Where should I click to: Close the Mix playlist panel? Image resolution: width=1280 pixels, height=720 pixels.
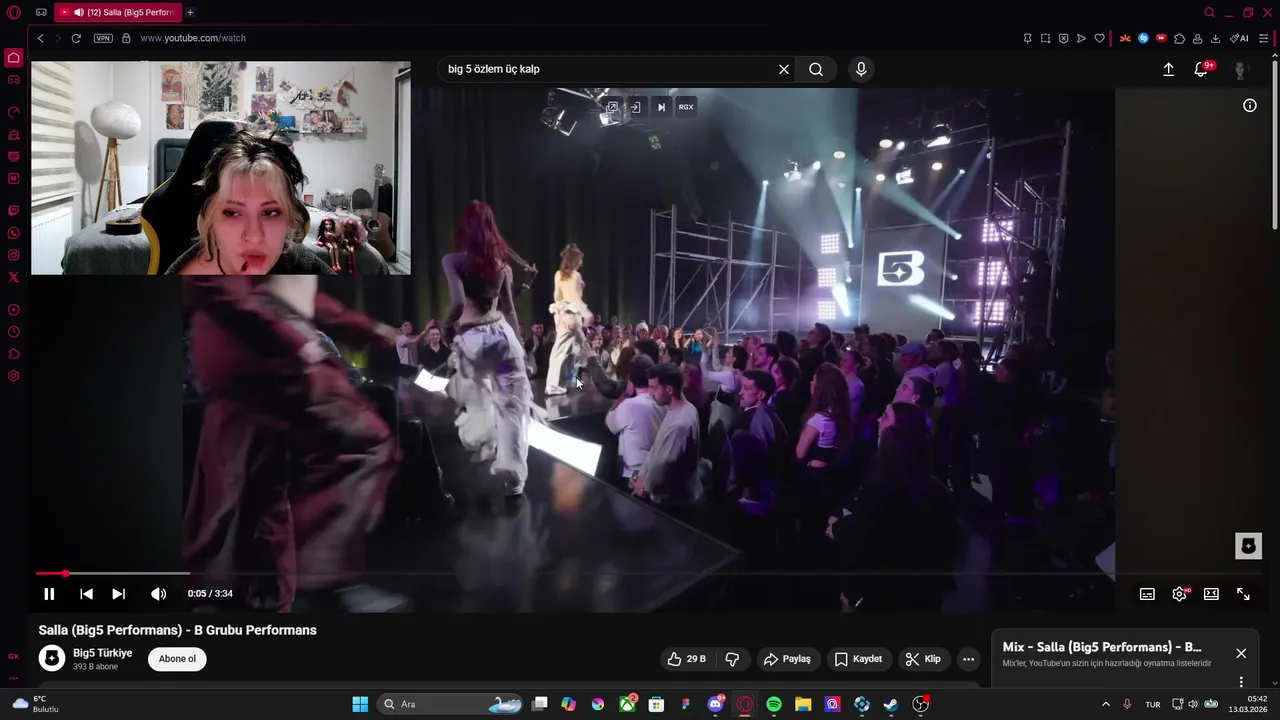(1241, 653)
